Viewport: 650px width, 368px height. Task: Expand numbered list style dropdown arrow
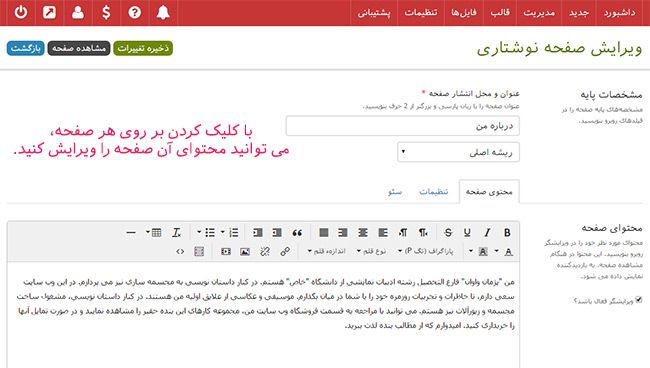coord(223,232)
